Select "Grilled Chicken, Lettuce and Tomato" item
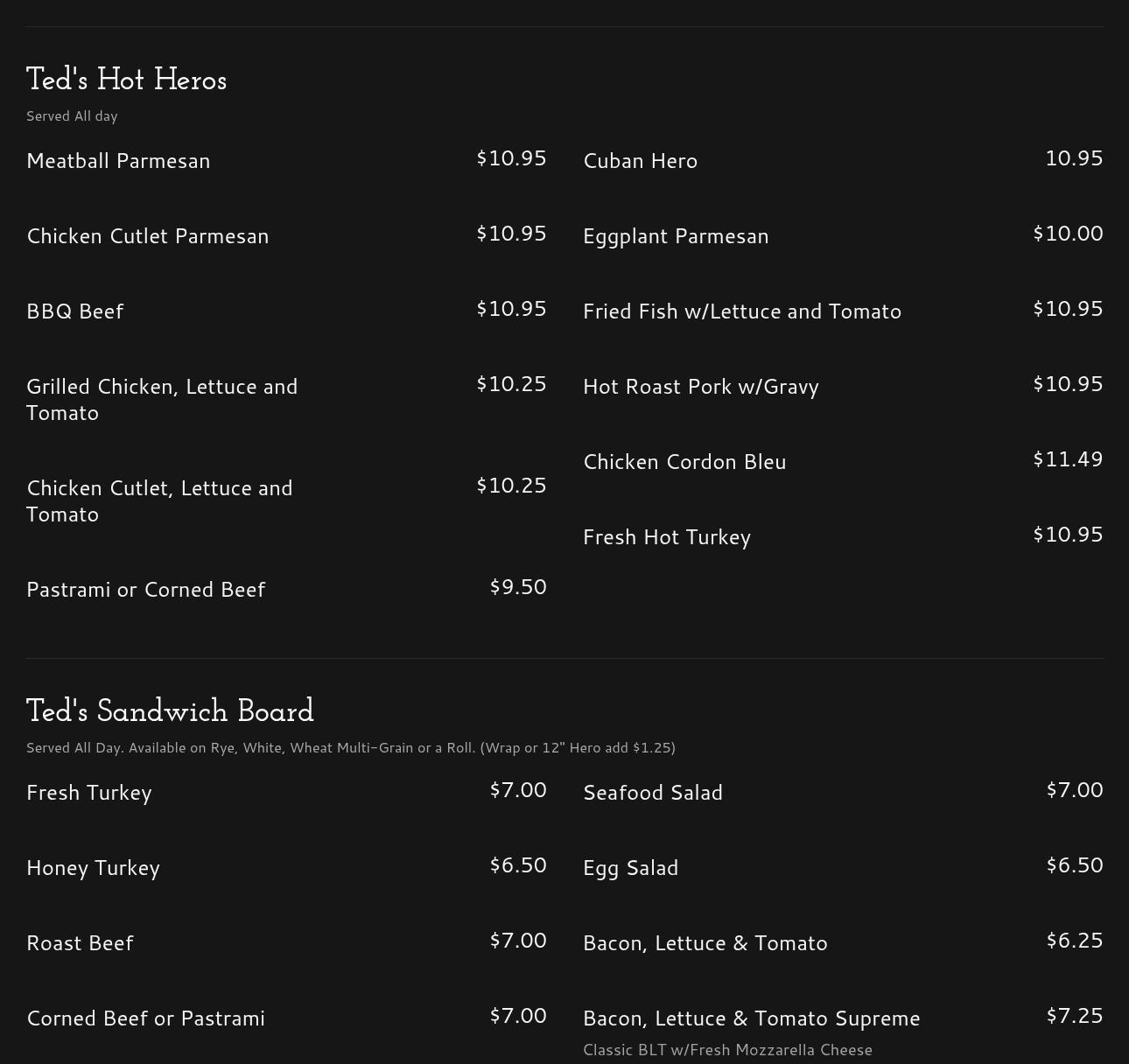This screenshot has height=1064, width=1129. point(162,399)
